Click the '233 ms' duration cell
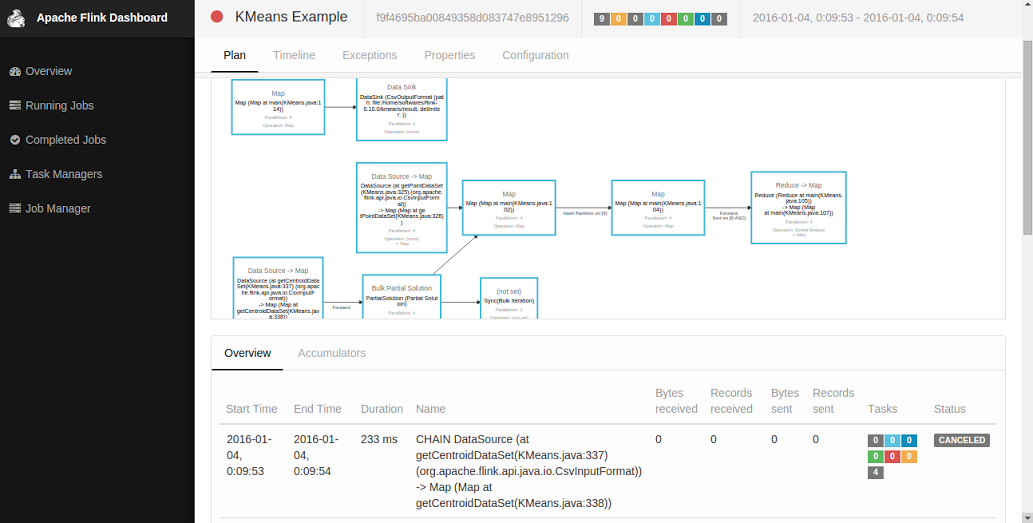The height and width of the screenshot is (523, 1033). coord(379,439)
